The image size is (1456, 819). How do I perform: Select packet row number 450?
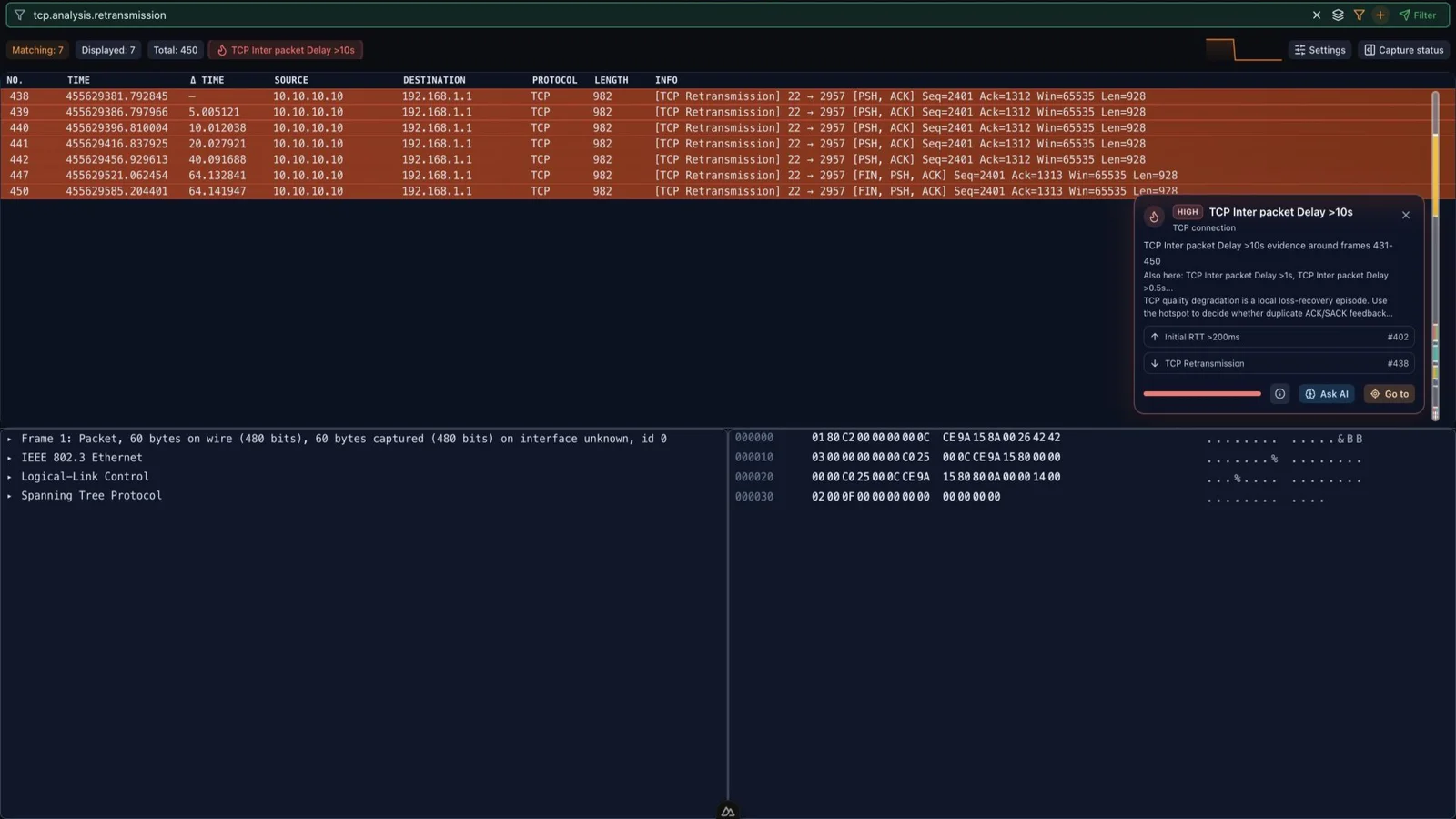pyautogui.click(x=714, y=191)
